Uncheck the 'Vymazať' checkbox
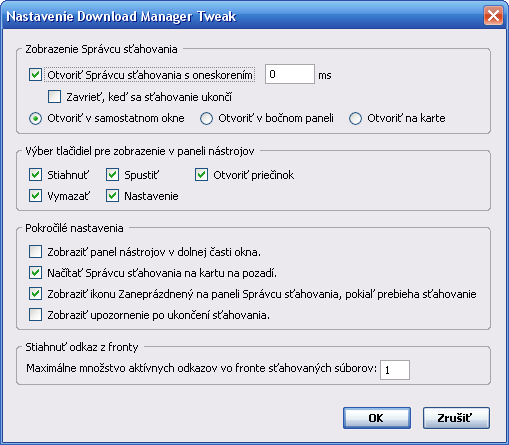This screenshot has height=445, width=509. click(35, 196)
